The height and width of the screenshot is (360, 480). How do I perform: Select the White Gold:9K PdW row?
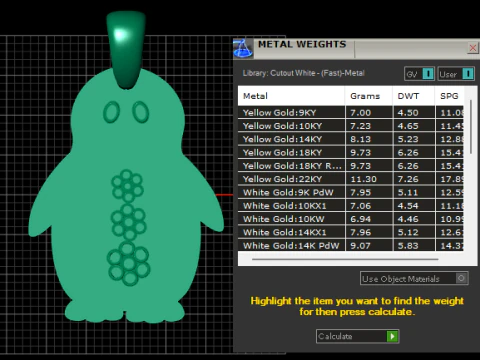(x=351, y=192)
